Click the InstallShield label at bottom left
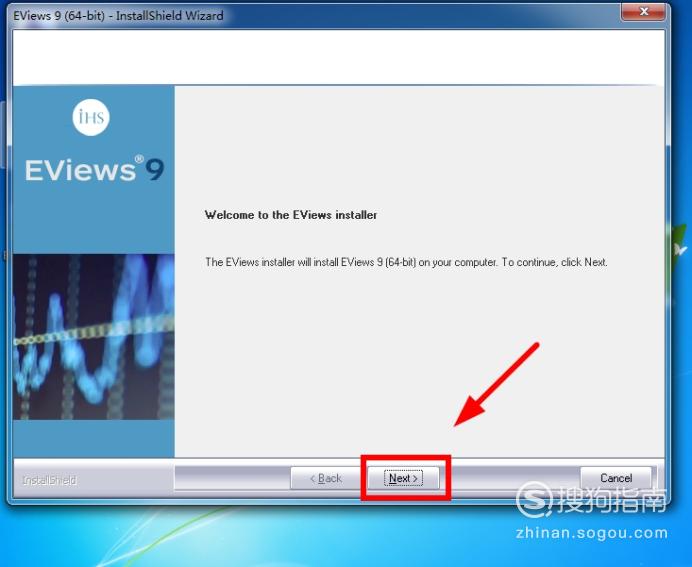 [49, 480]
